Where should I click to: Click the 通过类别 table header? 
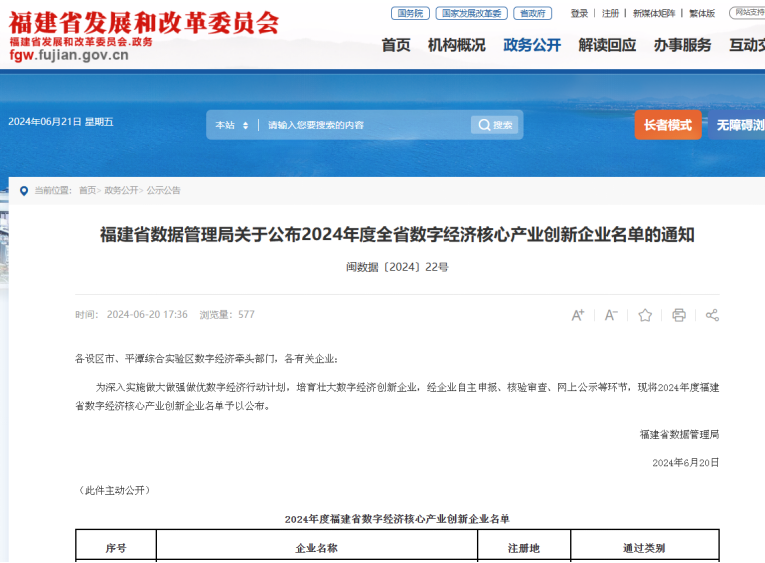tap(644, 548)
